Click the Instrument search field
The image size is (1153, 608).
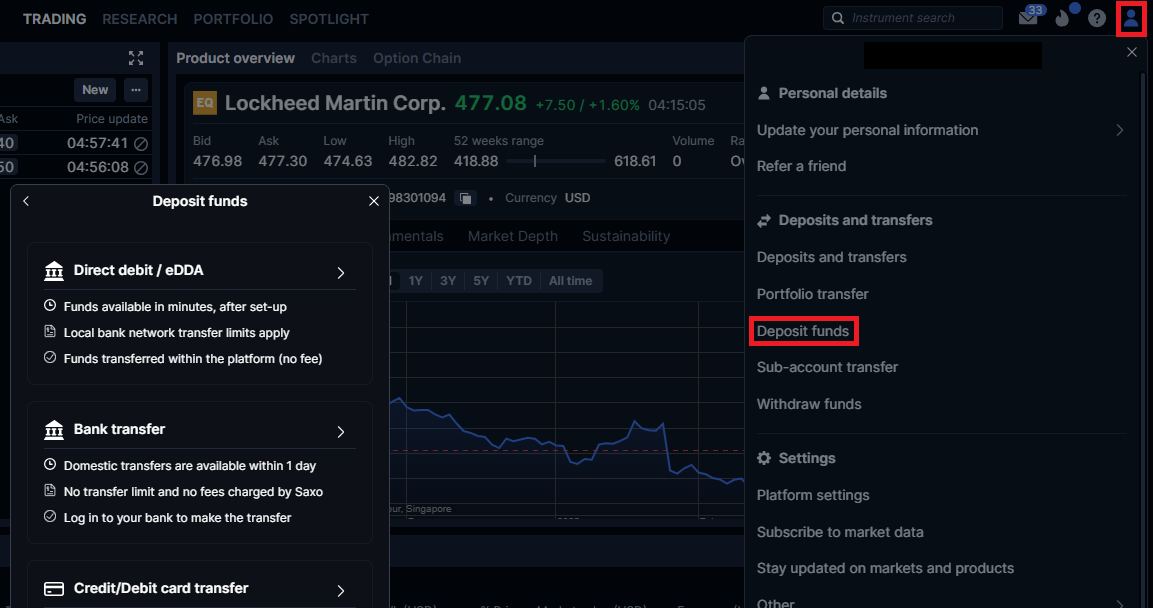tap(913, 18)
